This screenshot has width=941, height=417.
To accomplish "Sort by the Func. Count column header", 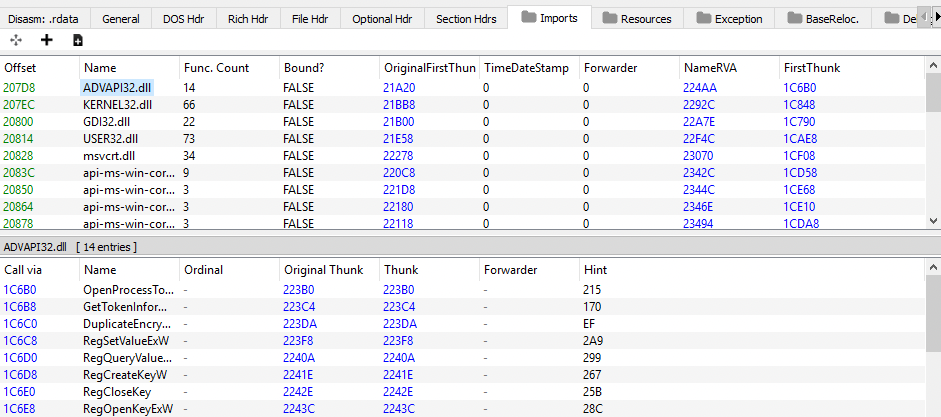I will pyautogui.click(x=217, y=68).
